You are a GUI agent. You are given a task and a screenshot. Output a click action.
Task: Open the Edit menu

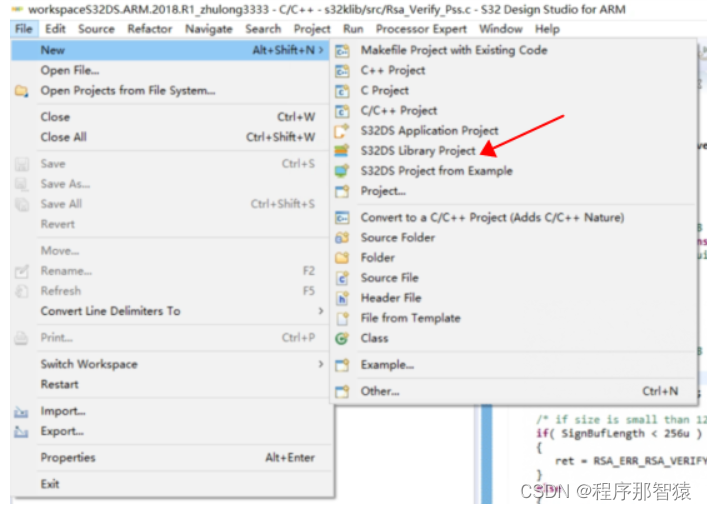55,29
